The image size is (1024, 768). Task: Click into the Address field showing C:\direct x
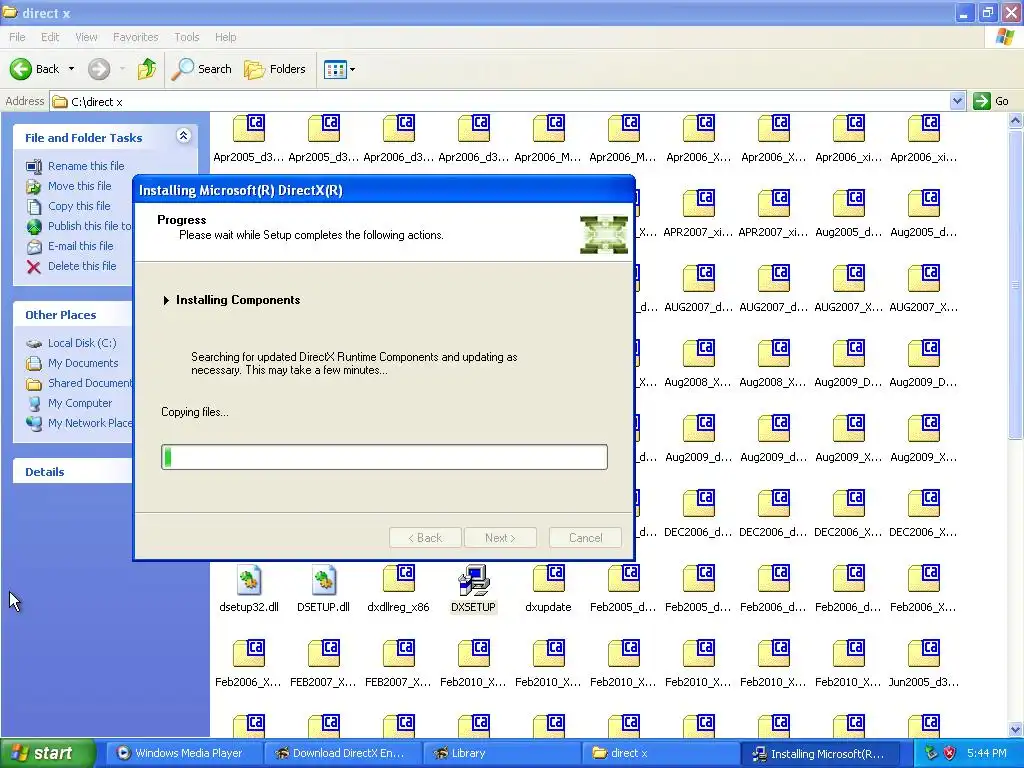pos(500,101)
